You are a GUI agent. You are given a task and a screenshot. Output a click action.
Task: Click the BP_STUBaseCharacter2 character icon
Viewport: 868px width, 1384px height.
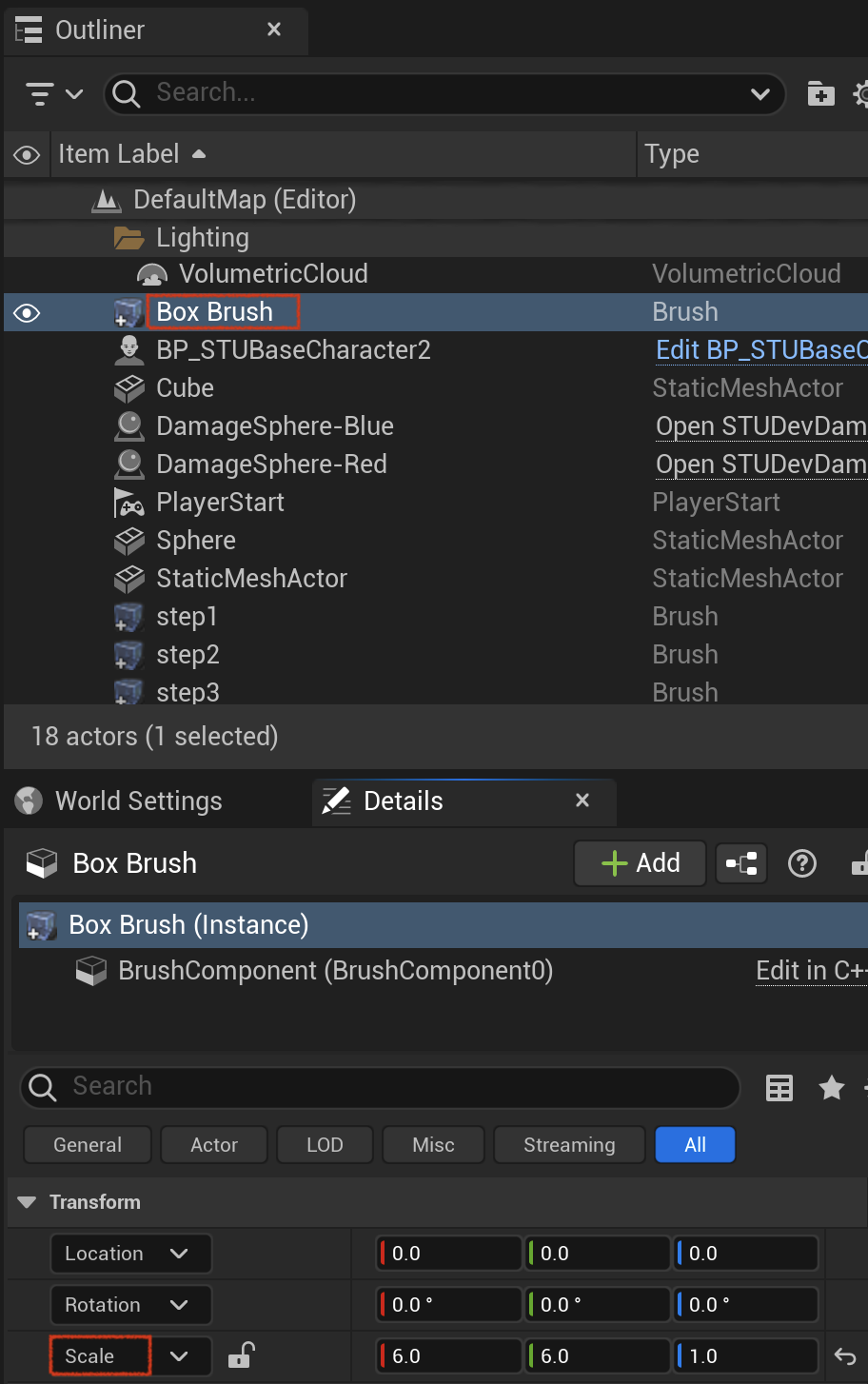pyautogui.click(x=128, y=350)
